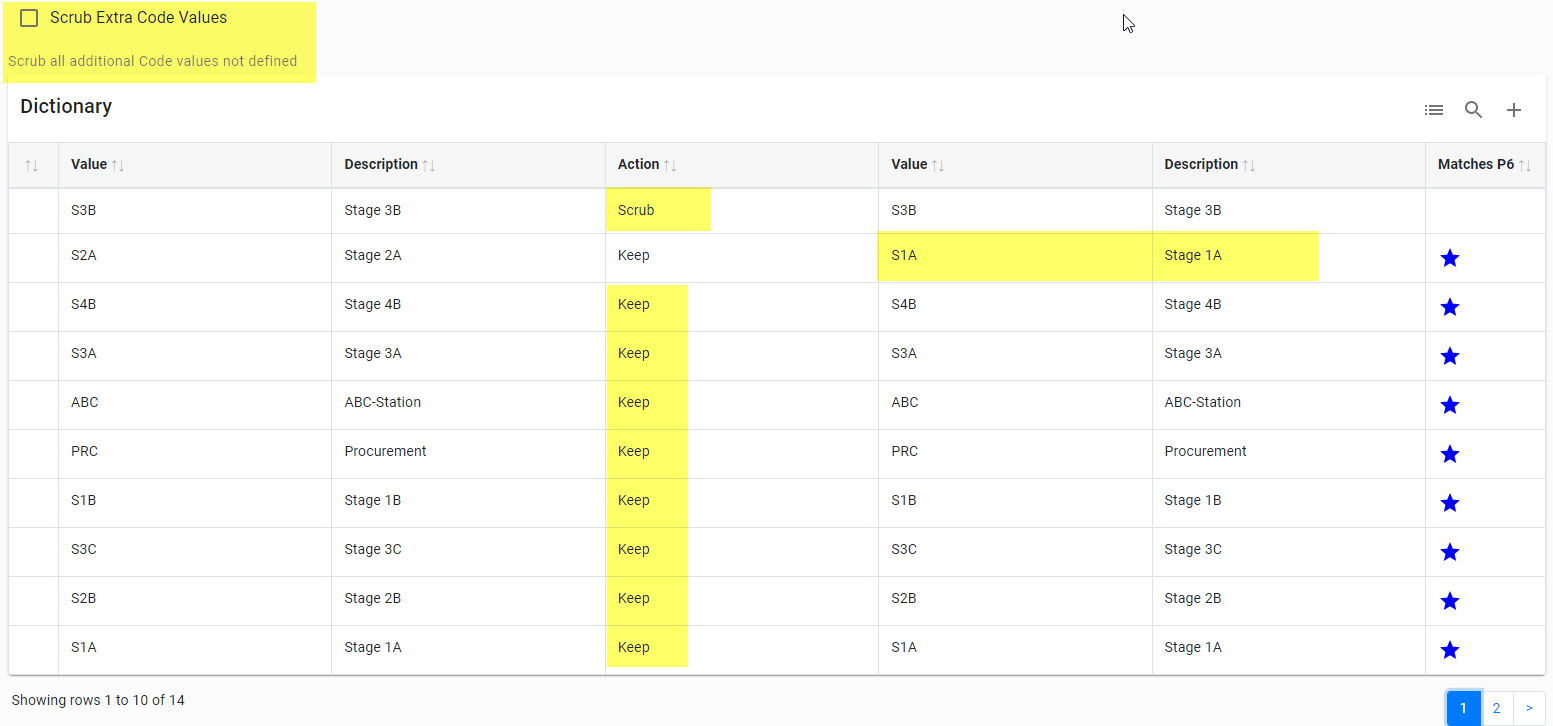Click the plus icon to add entry
The image size is (1553, 726).
[x=1514, y=110]
